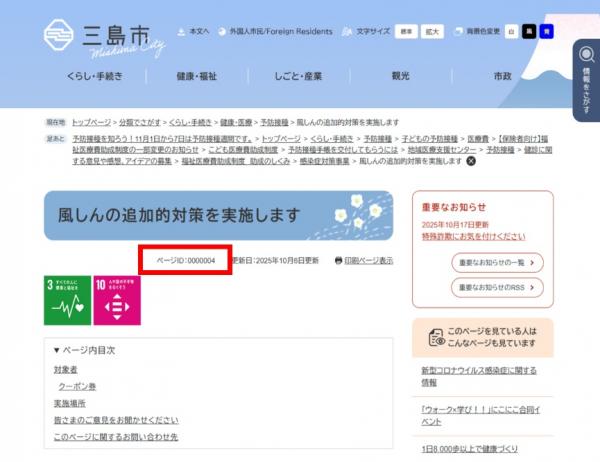
Task: Open 特殊詐欺にお気を付けください notice
Action: [473, 237]
